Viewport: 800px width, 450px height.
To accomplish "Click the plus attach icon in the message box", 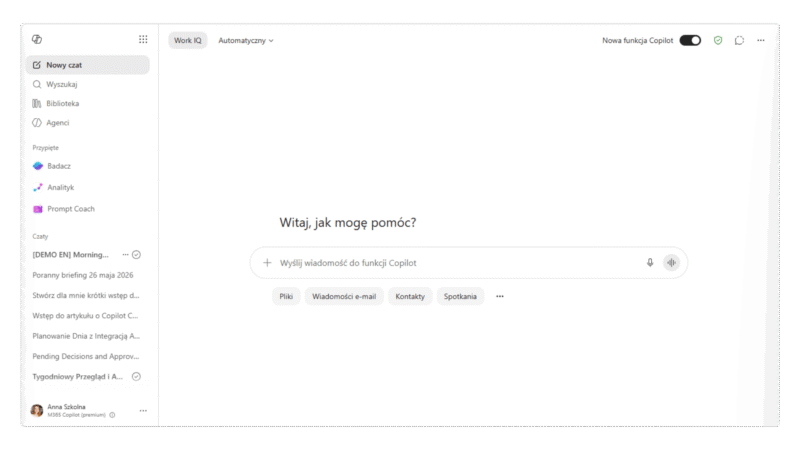I will [x=267, y=263].
